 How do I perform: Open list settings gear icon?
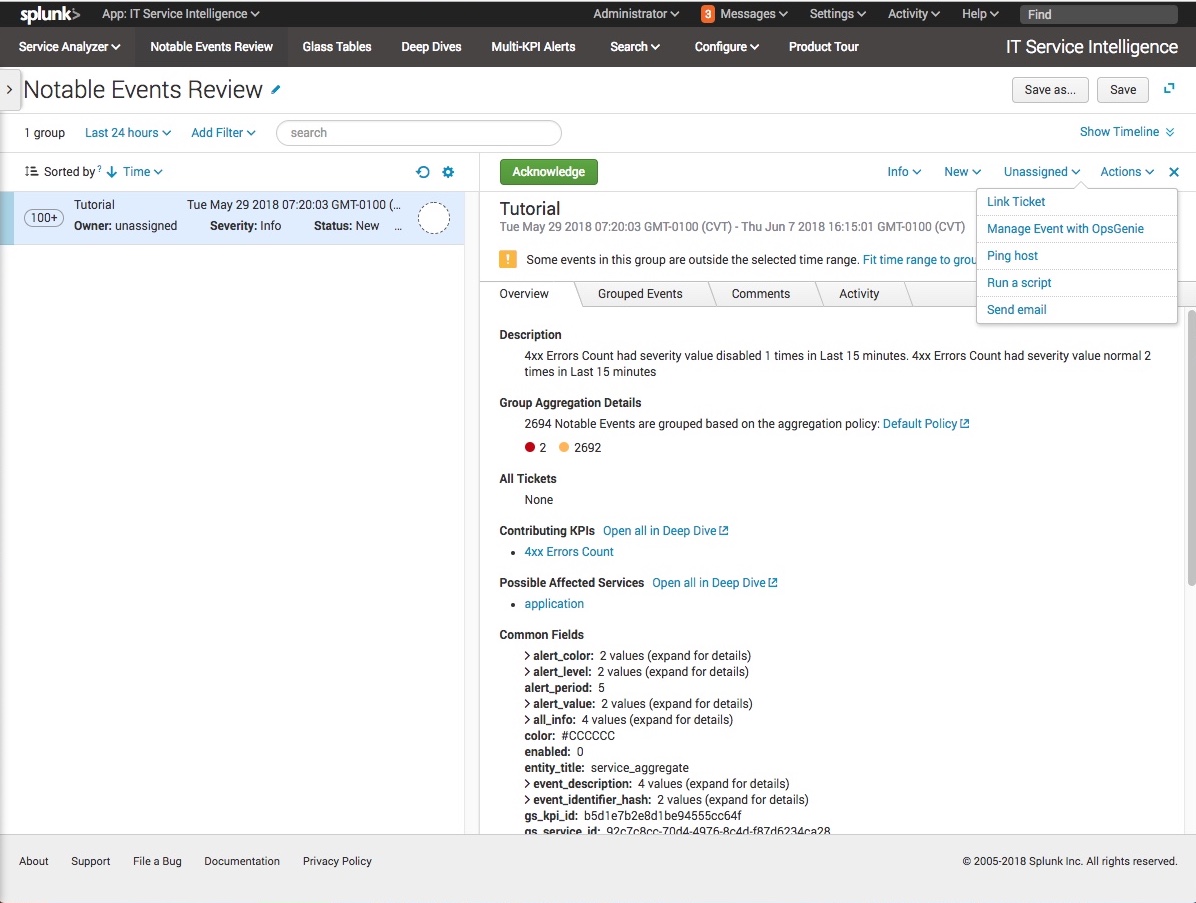click(448, 172)
